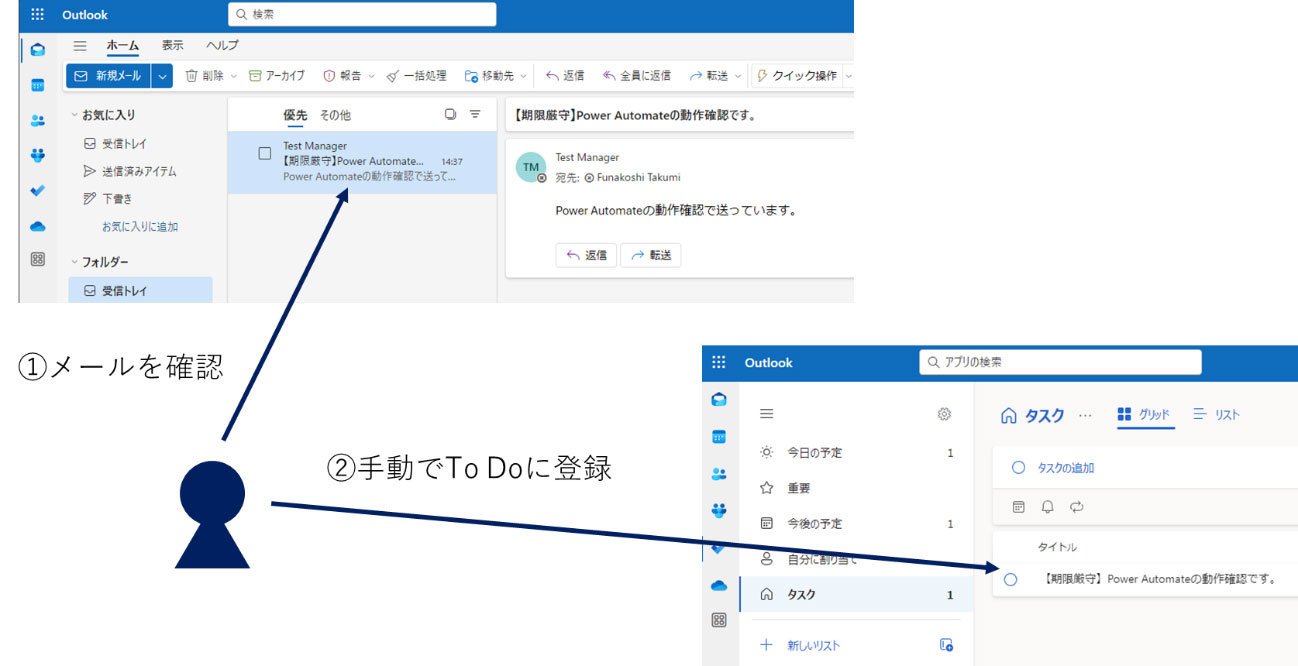This screenshot has width=1298, height=666.
Task: Click the 返信 button in the reading pane
Action: [586, 255]
